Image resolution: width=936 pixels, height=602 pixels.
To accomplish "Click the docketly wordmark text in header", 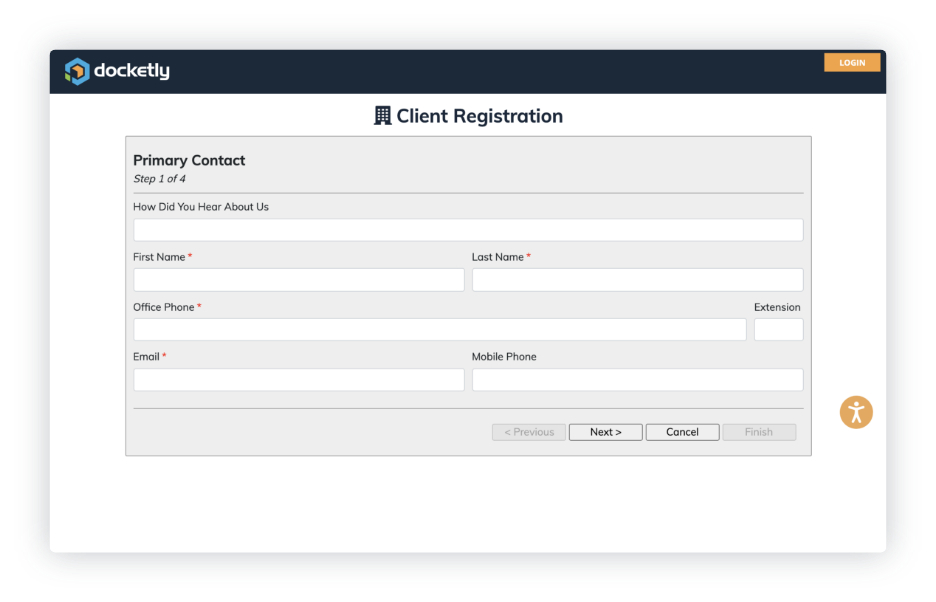I will (x=131, y=71).
